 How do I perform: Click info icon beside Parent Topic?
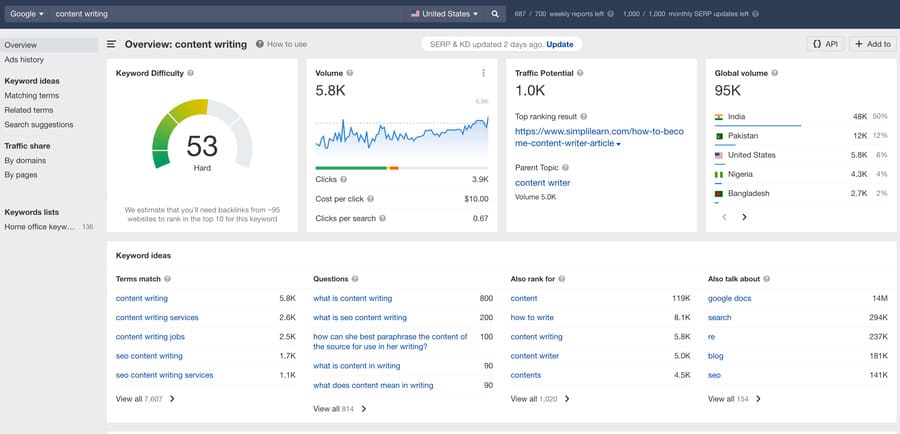coord(565,168)
